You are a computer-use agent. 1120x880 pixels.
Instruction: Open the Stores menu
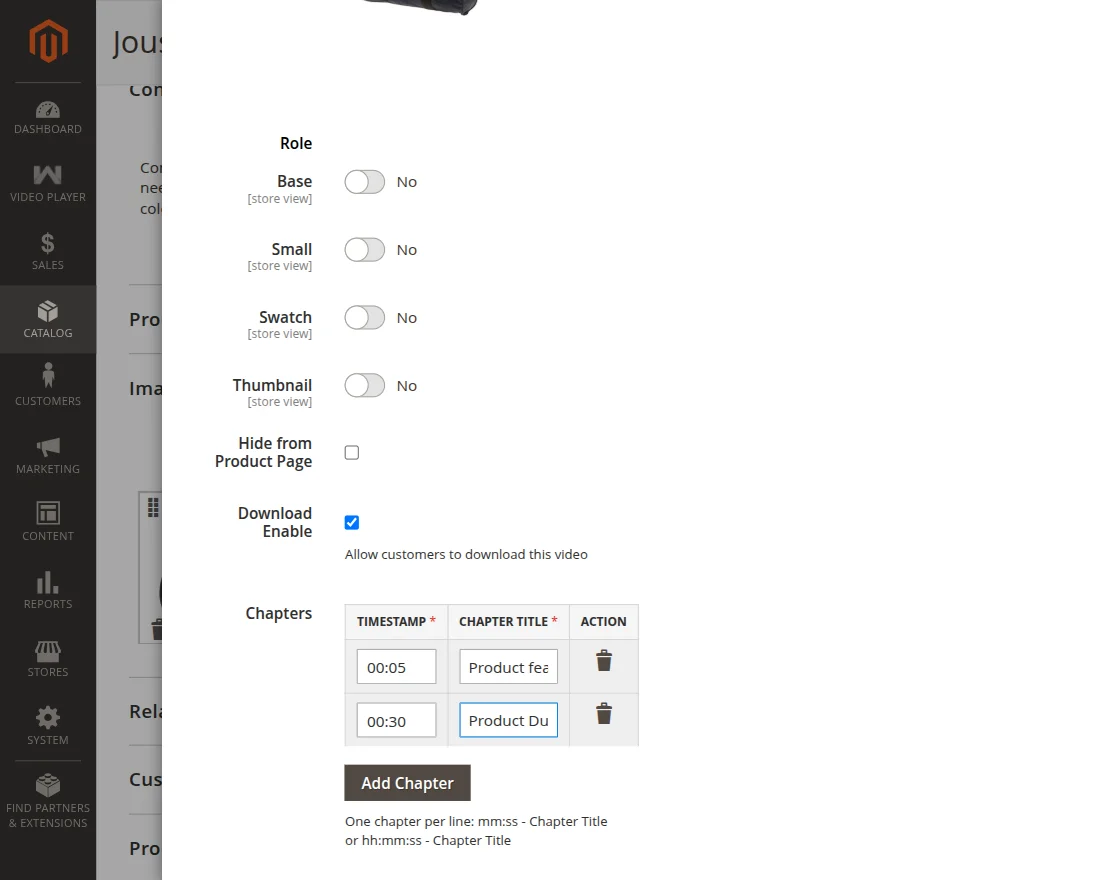click(x=48, y=659)
